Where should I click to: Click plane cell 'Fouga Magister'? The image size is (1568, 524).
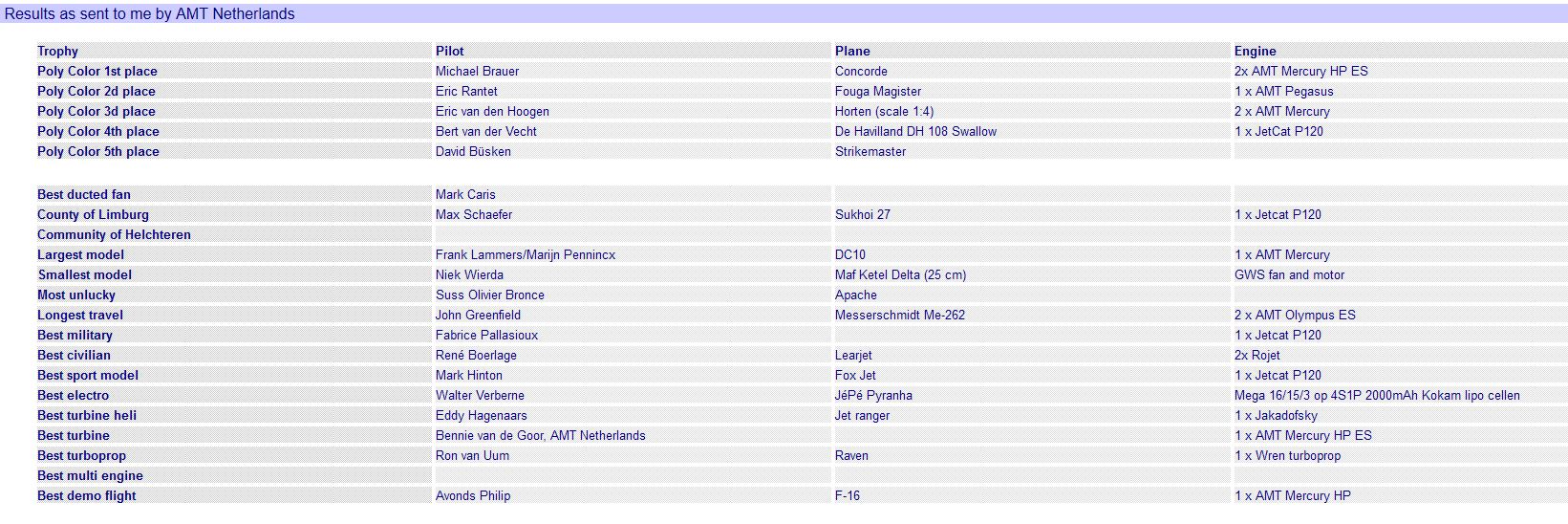click(878, 91)
